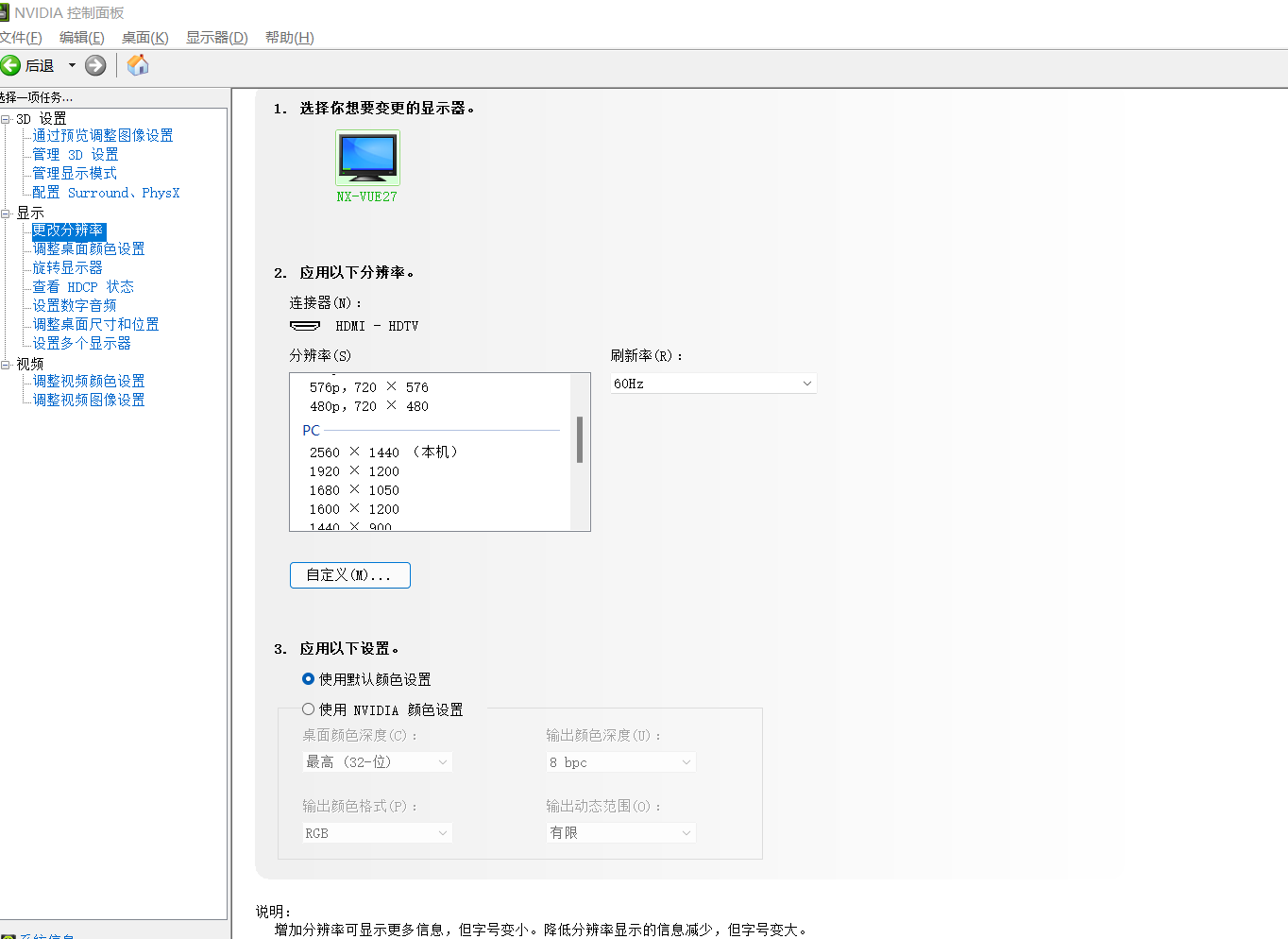Open 调整桌面颜色设置
Viewport: 1288px width, 939px height.
(89, 249)
